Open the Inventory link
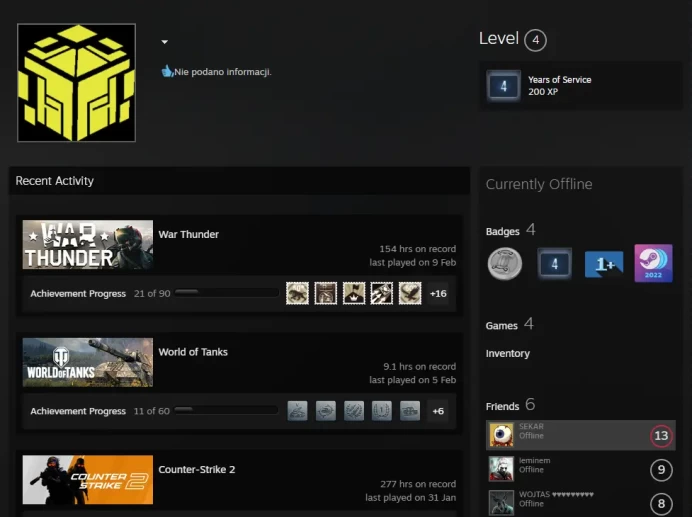This screenshot has width=692, height=517. (x=508, y=354)
